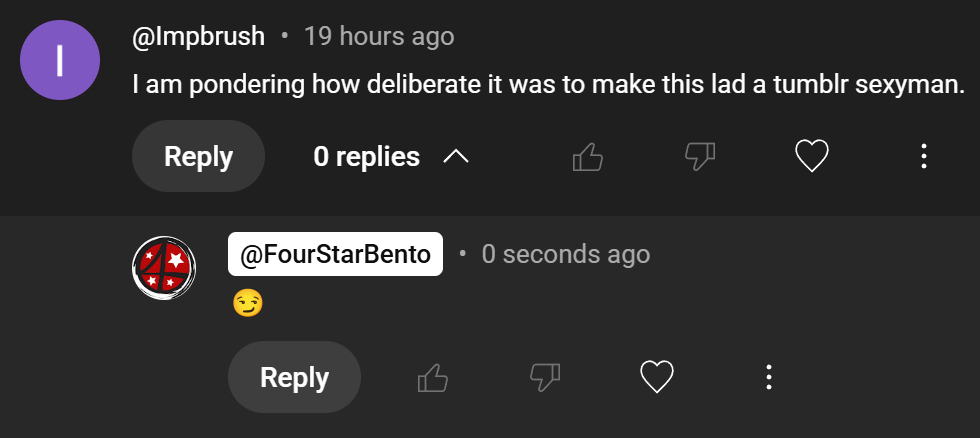Screen dimensions: 980x438
Task: Click the "0 replies" label
Action: coord(366,157)
